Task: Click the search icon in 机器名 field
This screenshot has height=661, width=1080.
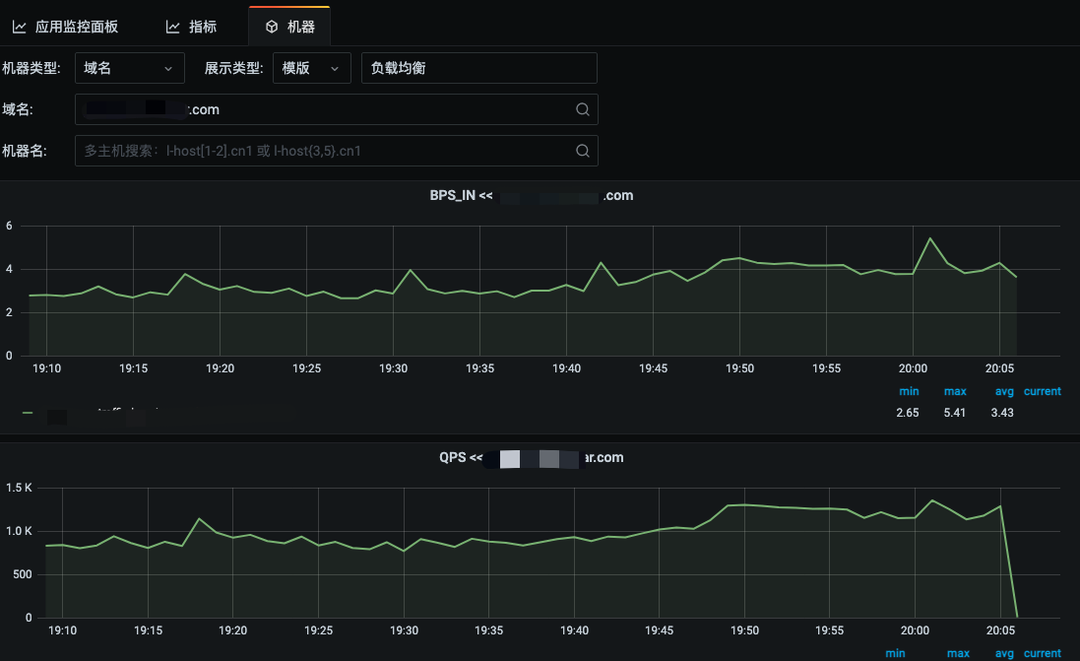Action: (583, 151)
